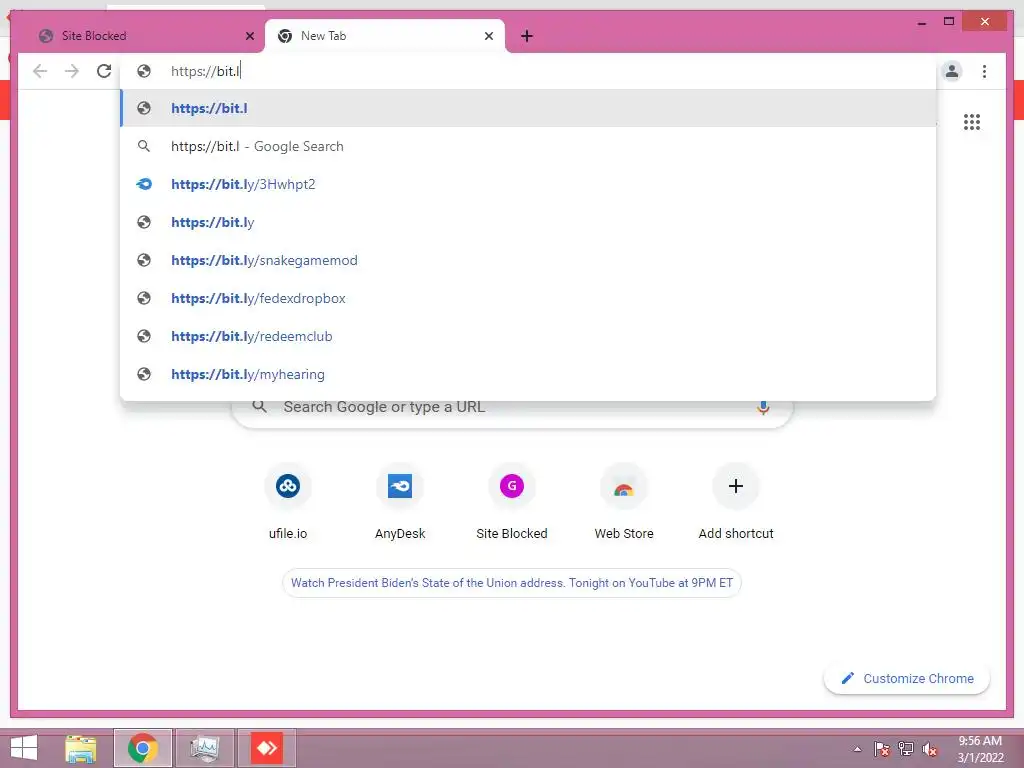
Task: Click the Action Center flag tray icon
Action: click(x=881, y=749)
